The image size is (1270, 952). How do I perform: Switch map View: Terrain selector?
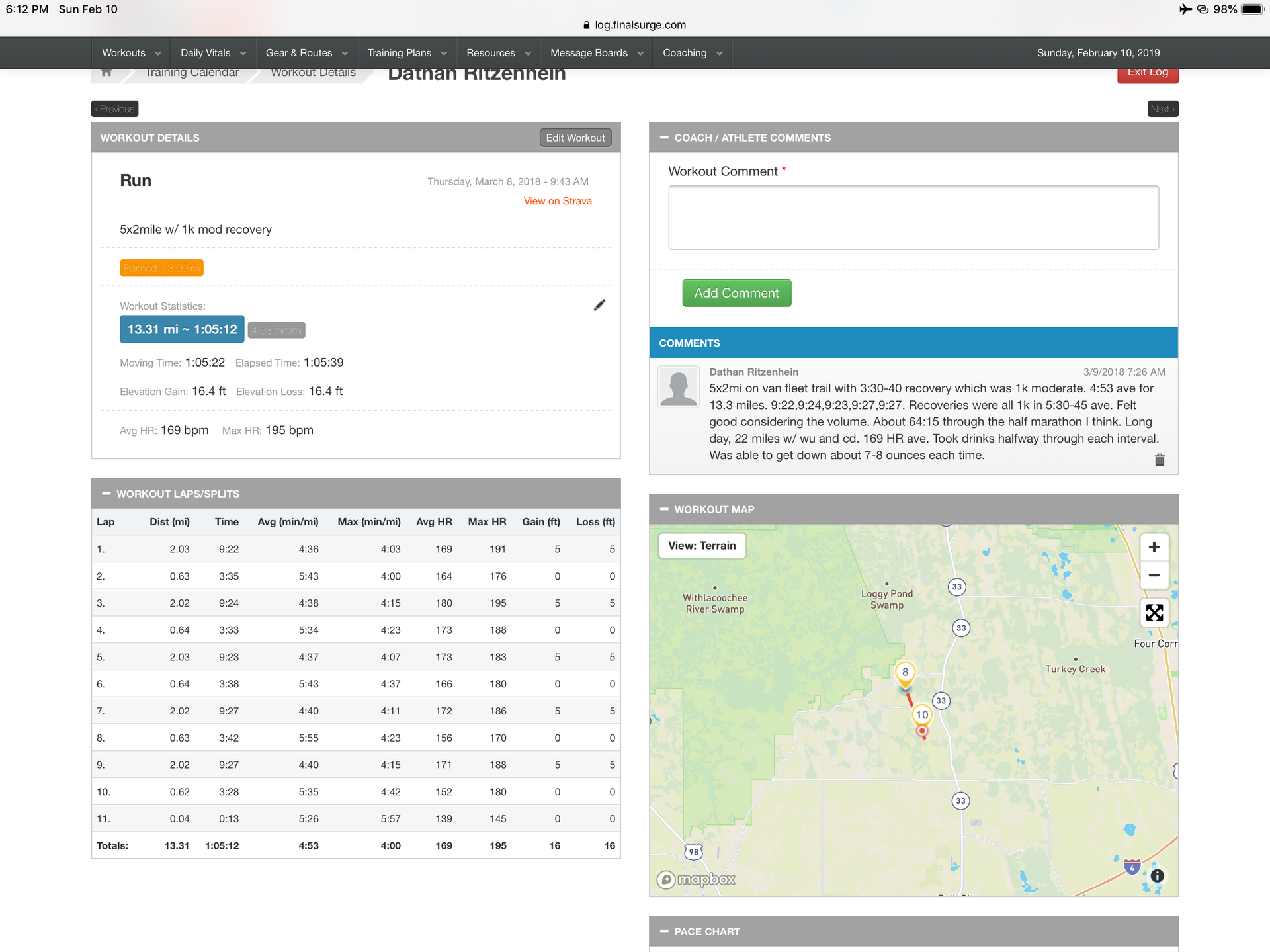click(x=702, y=546)
